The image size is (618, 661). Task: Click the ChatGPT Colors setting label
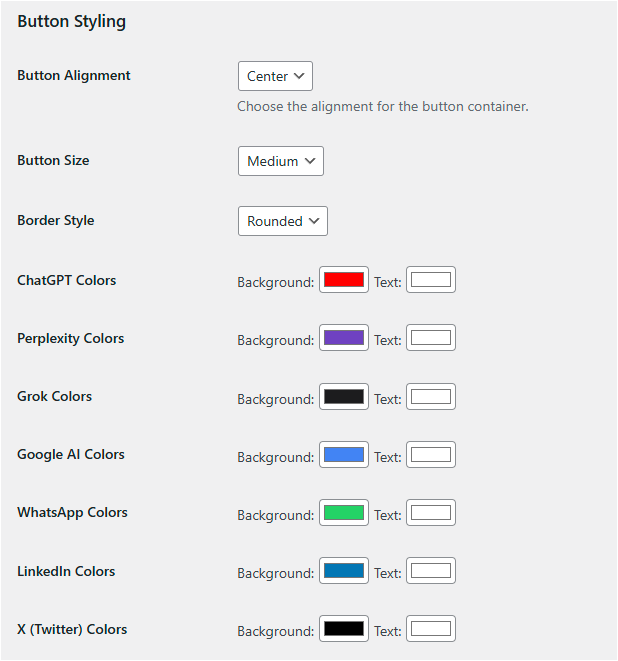(67, 280)
